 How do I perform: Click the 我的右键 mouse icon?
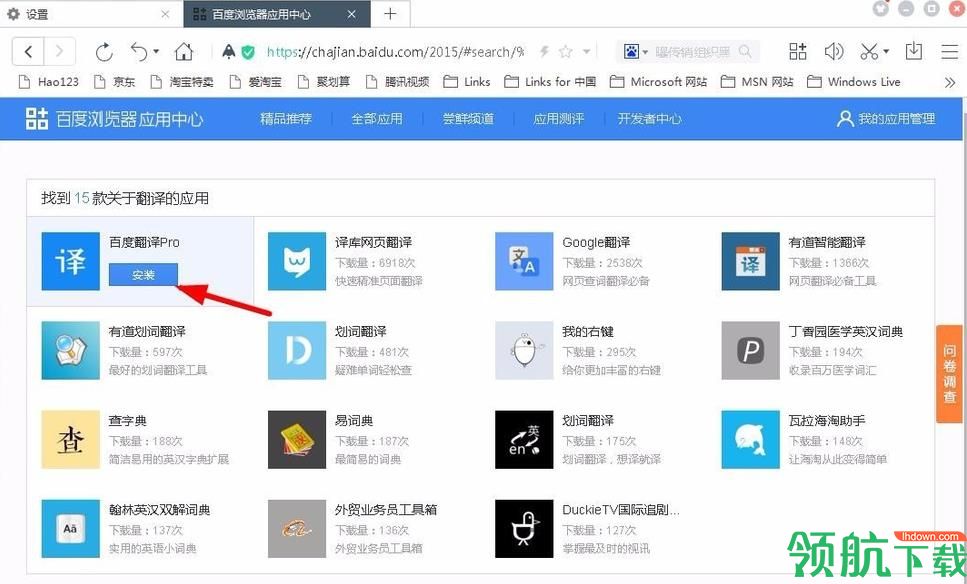click(x=524, y=350)
